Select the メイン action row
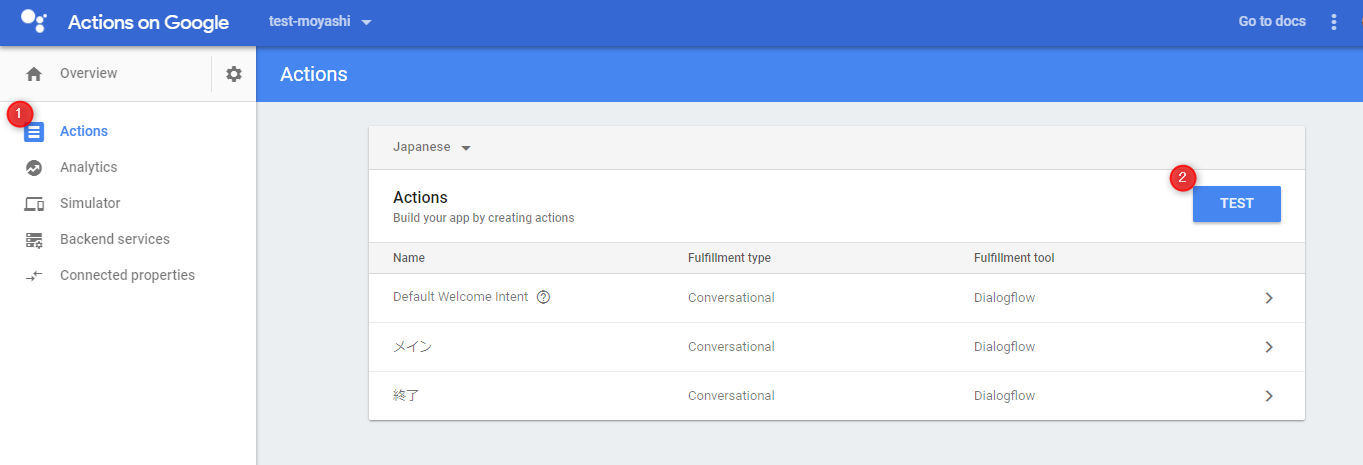Viewport: 1363px width, 465px height. [837, 347]
